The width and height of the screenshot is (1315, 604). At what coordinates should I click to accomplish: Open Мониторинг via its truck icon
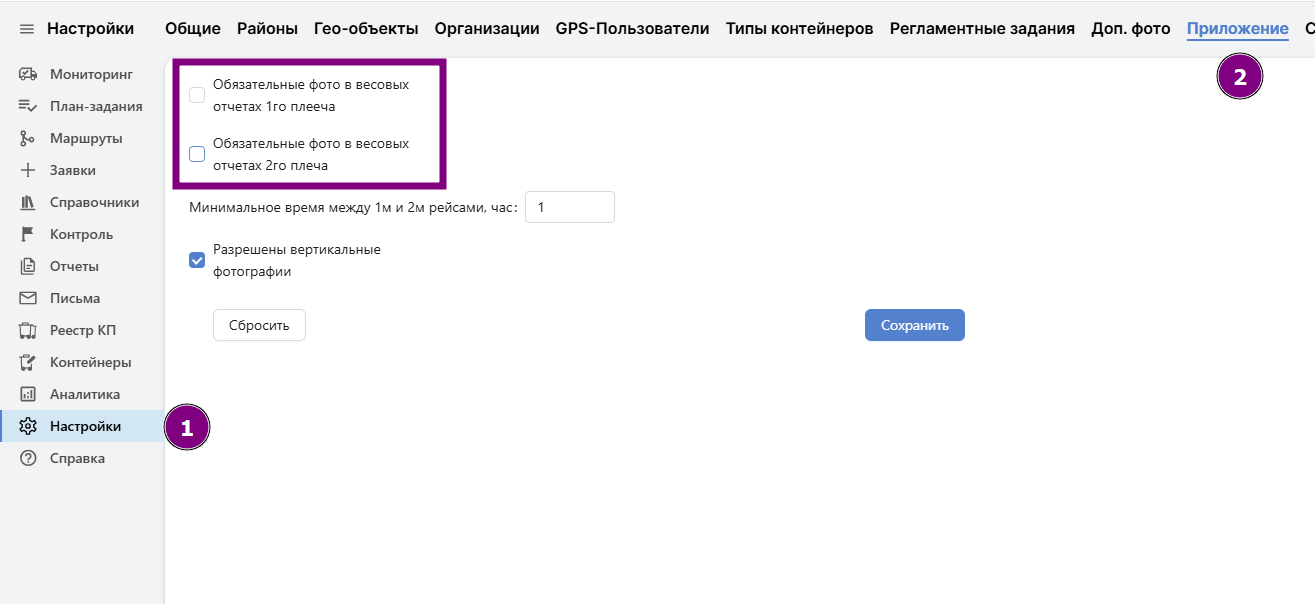28,74
